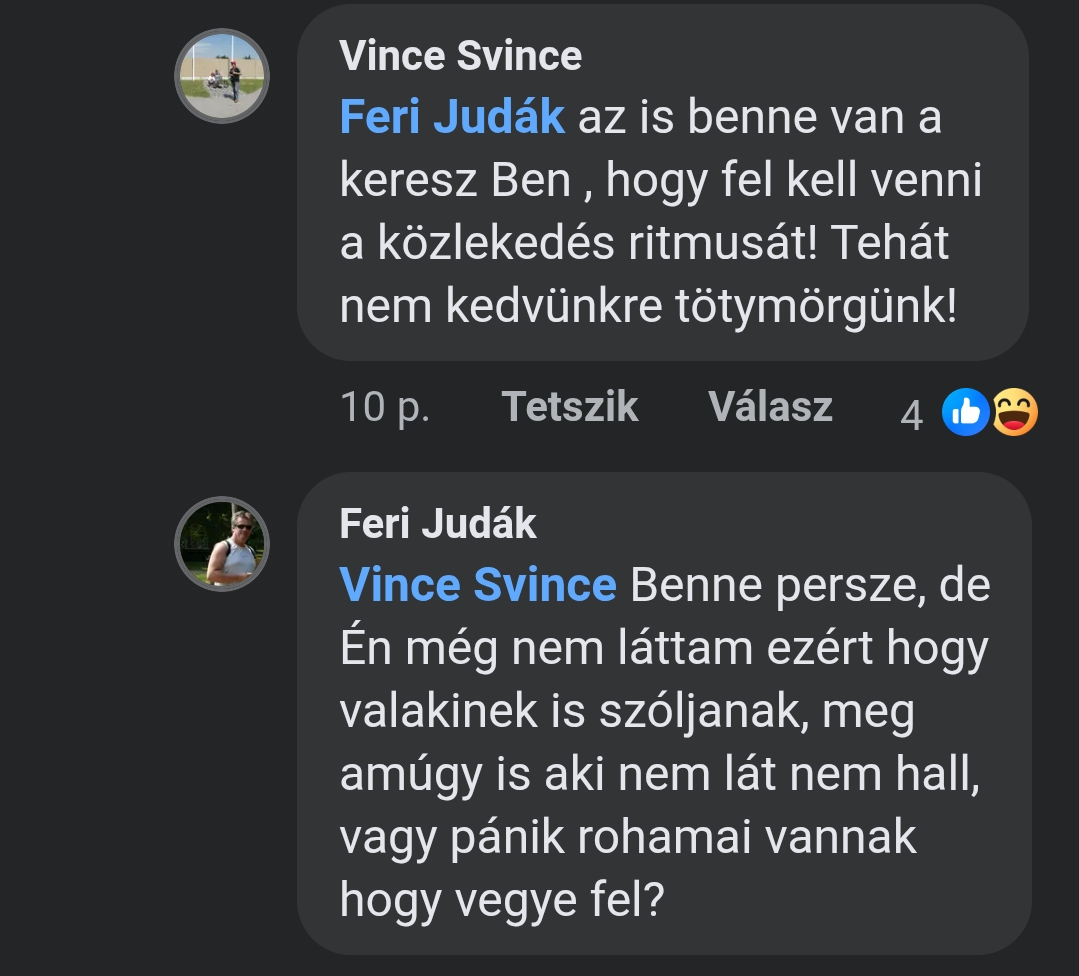
Task: Click the 'hogy vegye fel?' closing line
Action: 502,901
